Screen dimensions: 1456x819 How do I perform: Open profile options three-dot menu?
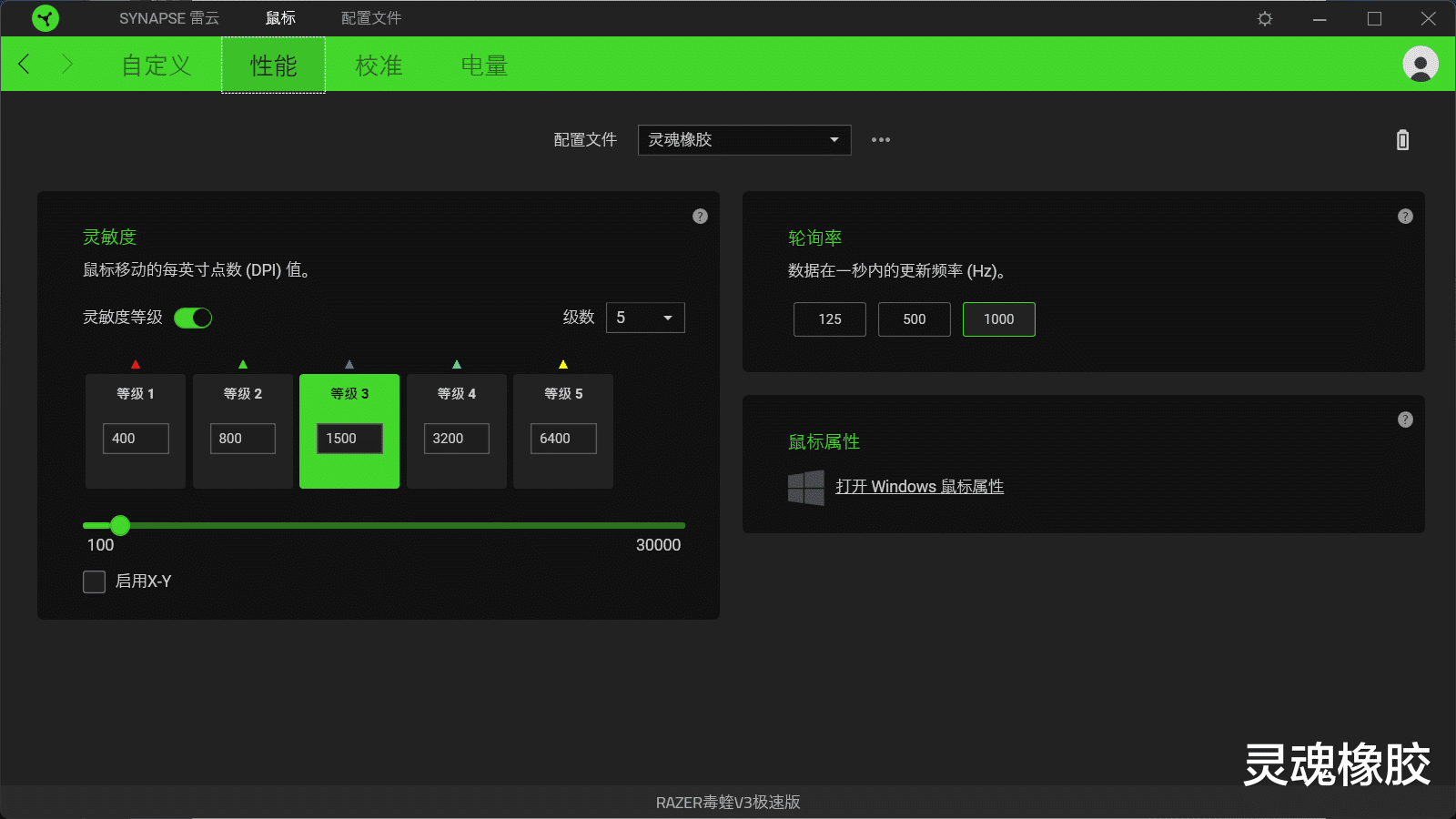coord(881,140)
